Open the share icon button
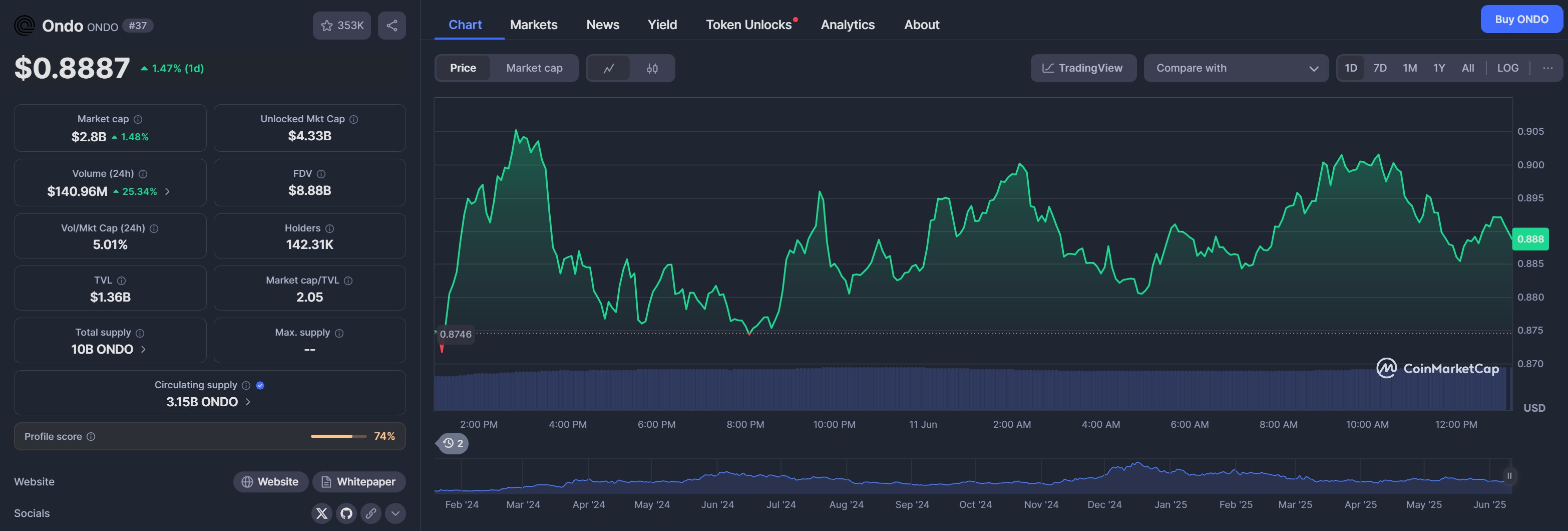The image size is (1568, 531). pyautogui.click(x=391, y=26)
